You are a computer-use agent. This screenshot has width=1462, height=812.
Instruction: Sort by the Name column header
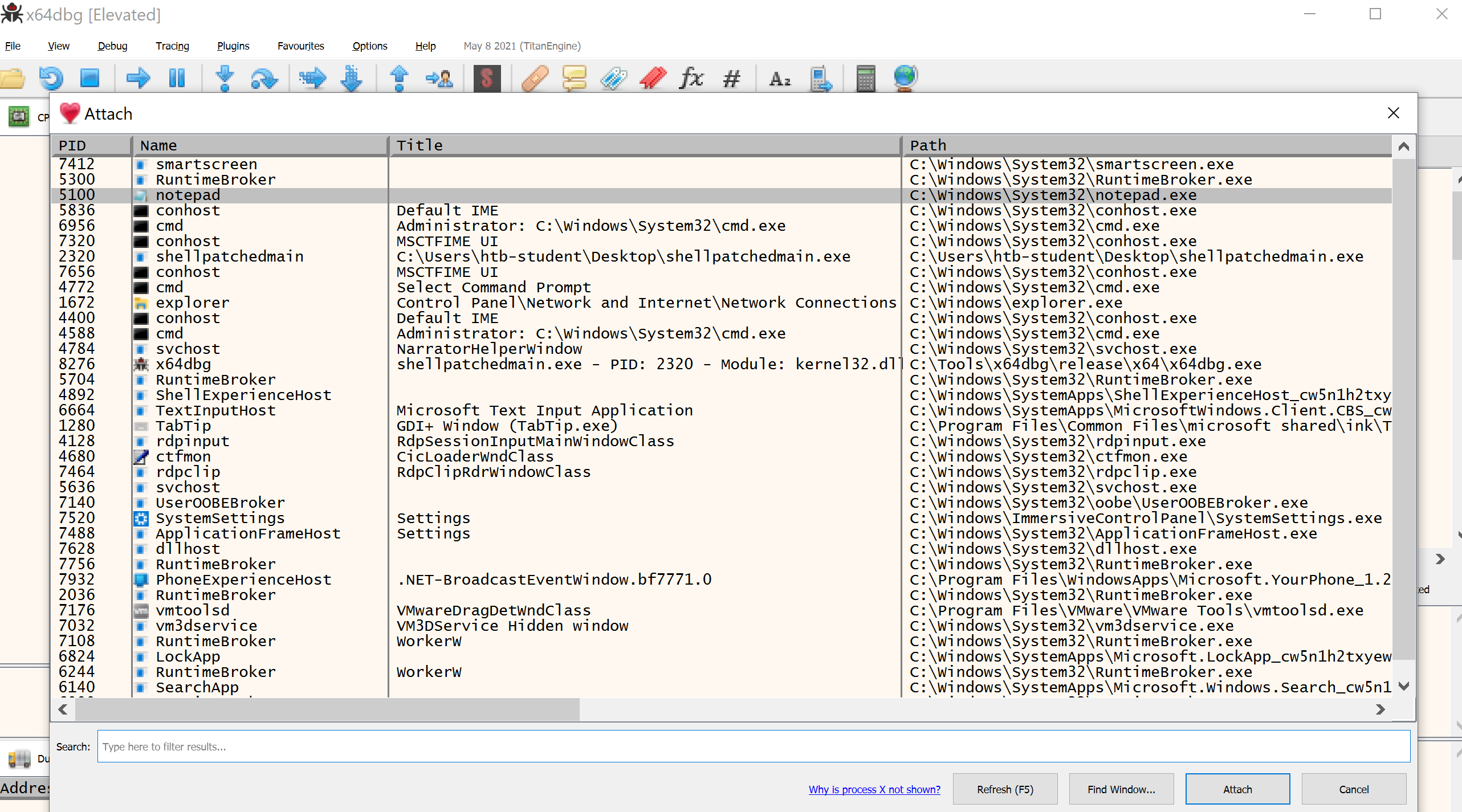click(x=260, y=145)
